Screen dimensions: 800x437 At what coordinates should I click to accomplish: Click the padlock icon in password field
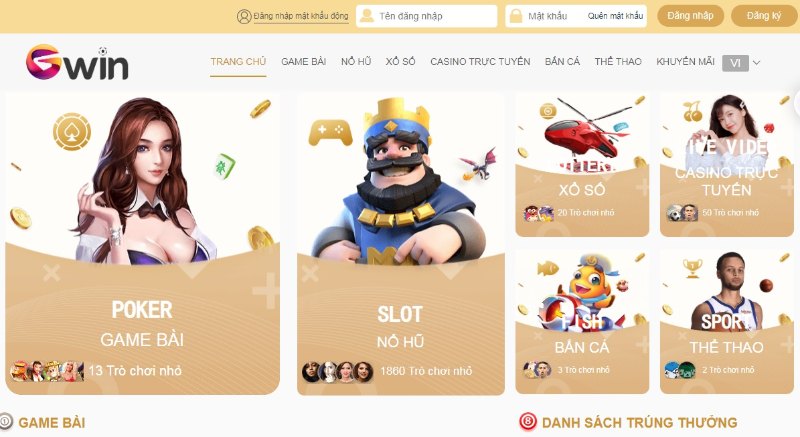pos(516,16)
